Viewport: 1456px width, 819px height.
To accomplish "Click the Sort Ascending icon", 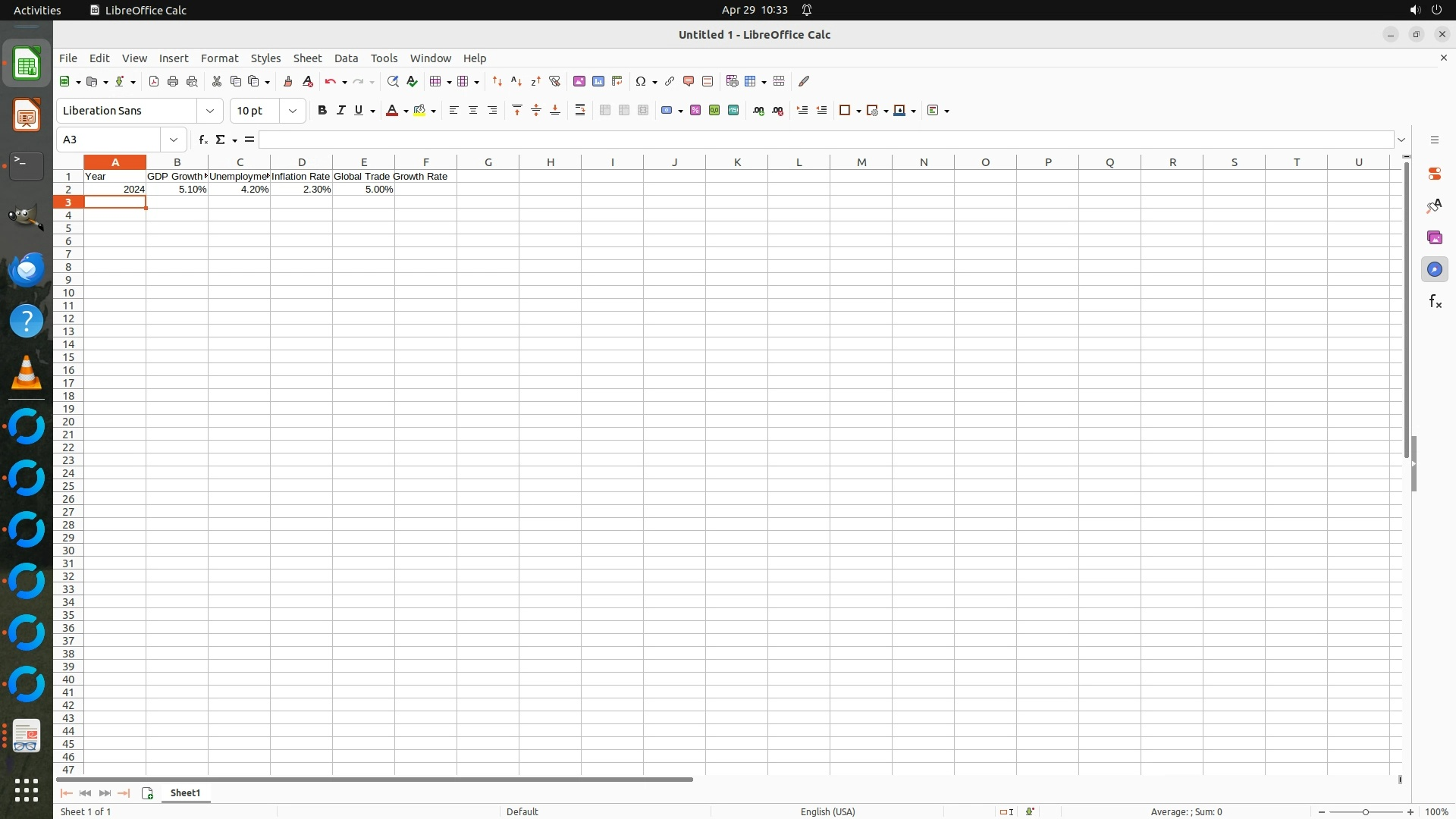I will coord(516,81).
